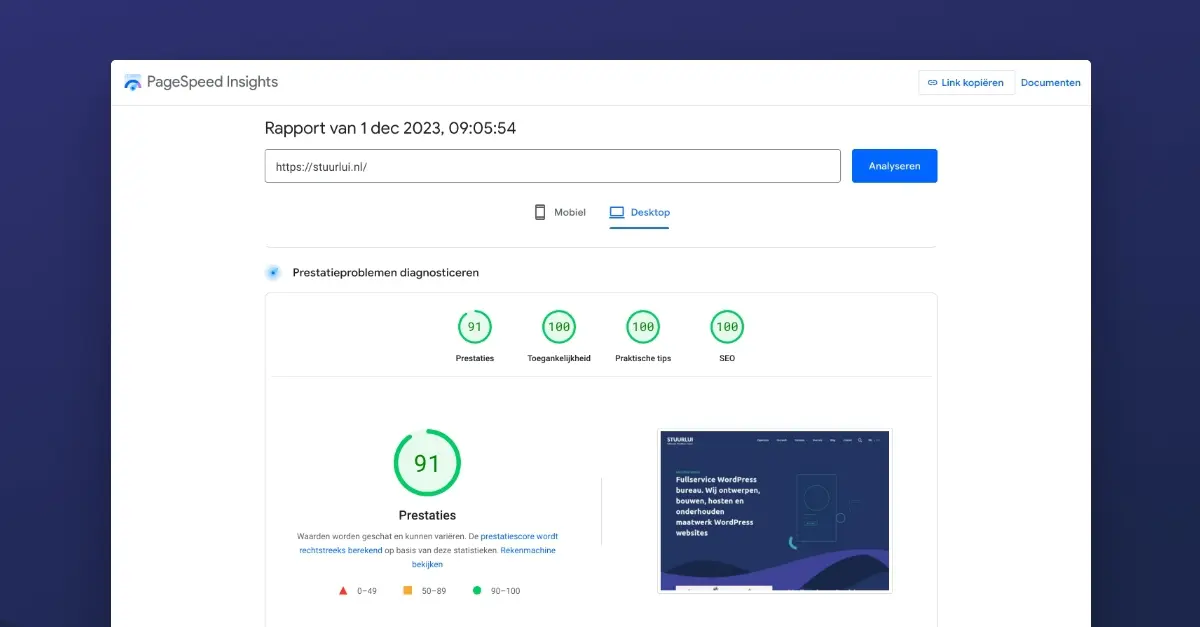Image resolution: width=1200 pixels, height=627 pixels.
Task: Click the blue dot icon beside Prestatieproblemen diagnosticeren
Action: [x=272, y=271]
